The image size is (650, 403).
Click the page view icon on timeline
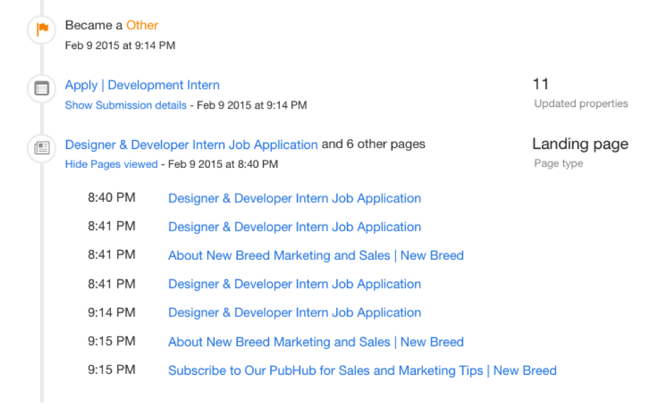(42, 148)
